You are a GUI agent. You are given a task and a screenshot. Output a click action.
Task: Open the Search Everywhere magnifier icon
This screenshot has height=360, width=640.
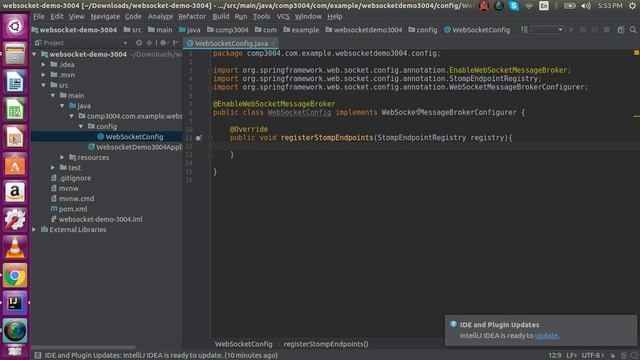click(633, 30)
